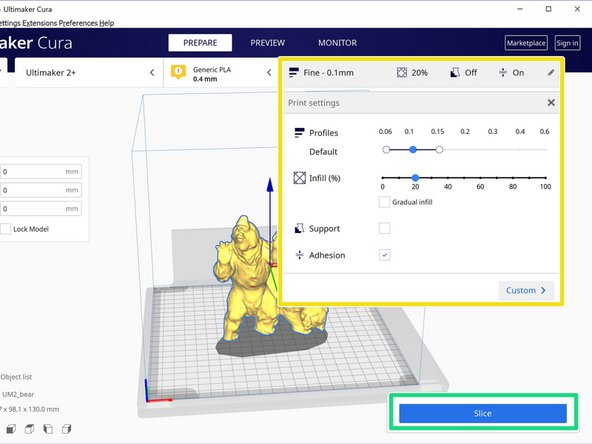The image size is (592, 444).
Task: Select the 0.06 layer height profile point
Action: pyautogui.click(x=386, y=150)
